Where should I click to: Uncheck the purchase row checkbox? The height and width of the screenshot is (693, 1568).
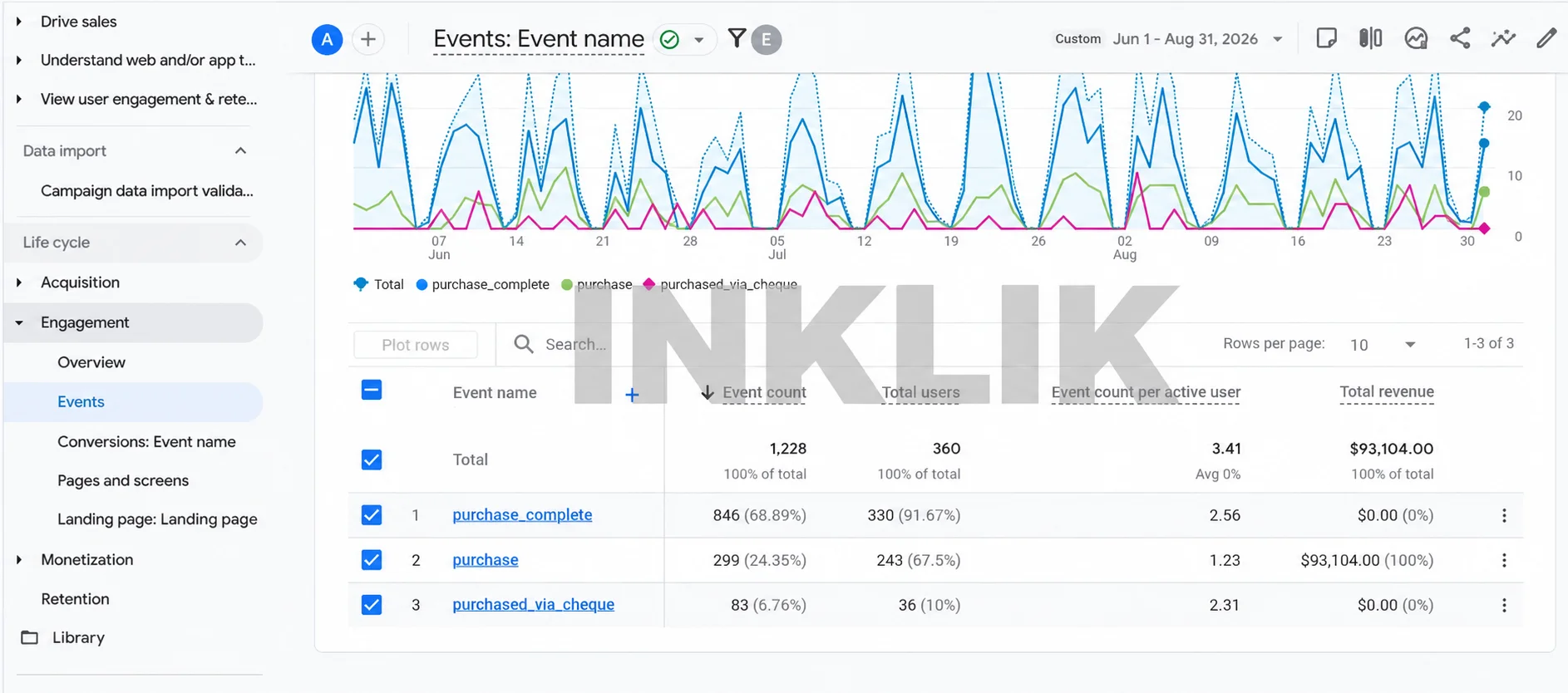pyautogui.click(x=372, y=560)
